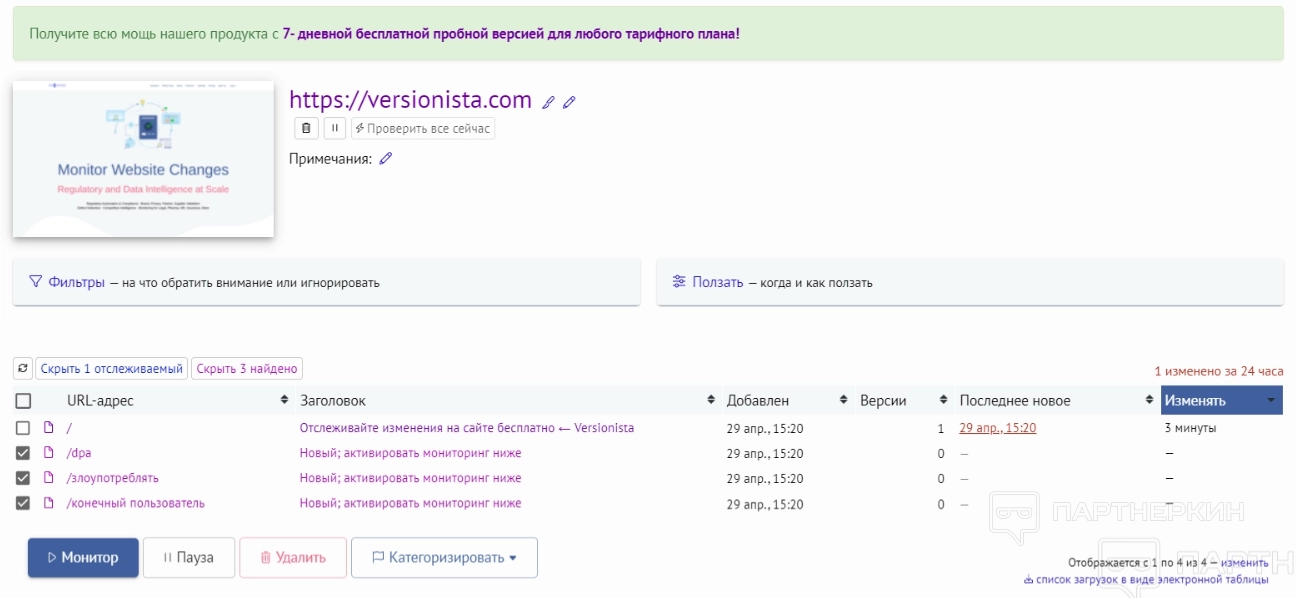
Task: Open the 29 апр., 15:20 latest version link
Action: pyautogui.click(x=997, y=428)
